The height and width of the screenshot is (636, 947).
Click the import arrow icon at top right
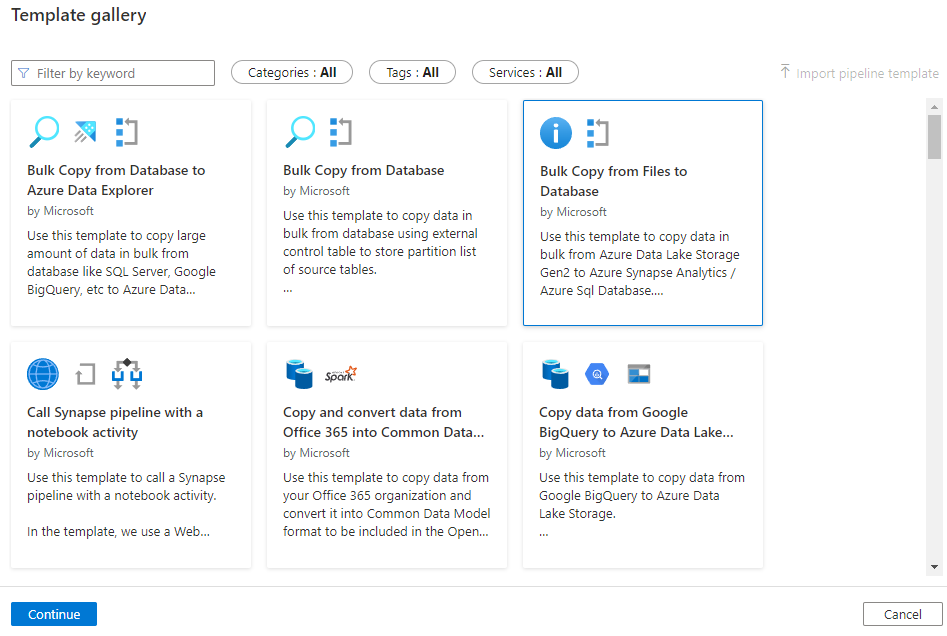pos(785,72)
